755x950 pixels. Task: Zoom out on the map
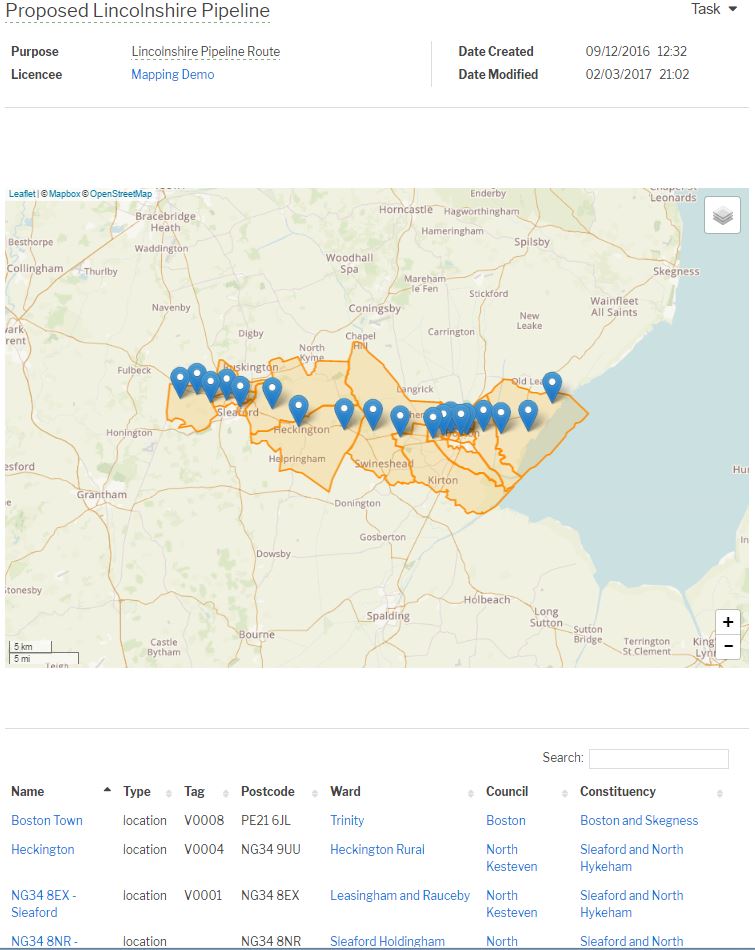coord(728,647)
